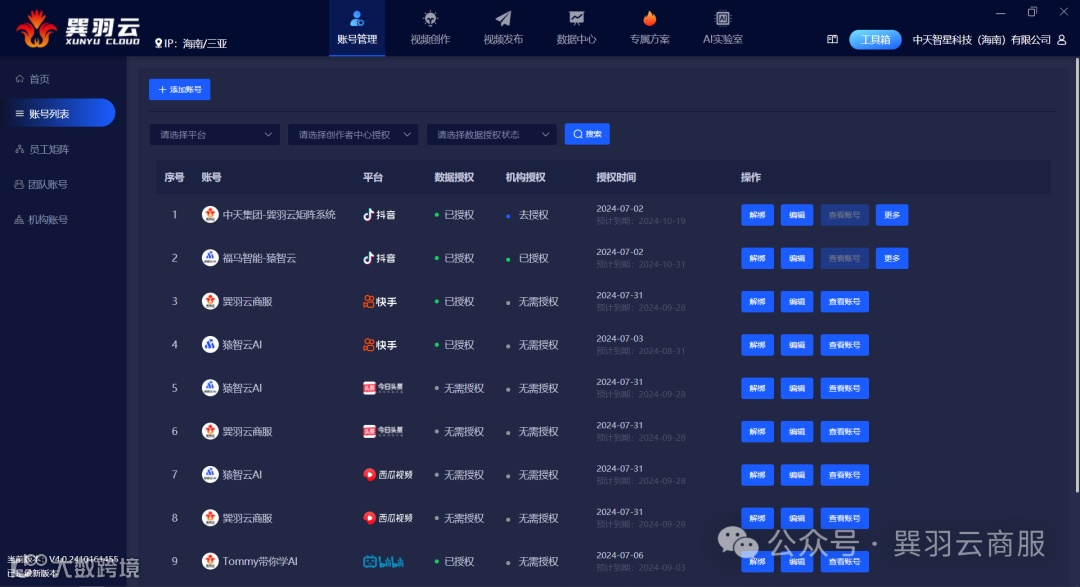Click the bilibili icon in row 9
The height and width of the screenshot is (587, 1080).
[383, 562]
